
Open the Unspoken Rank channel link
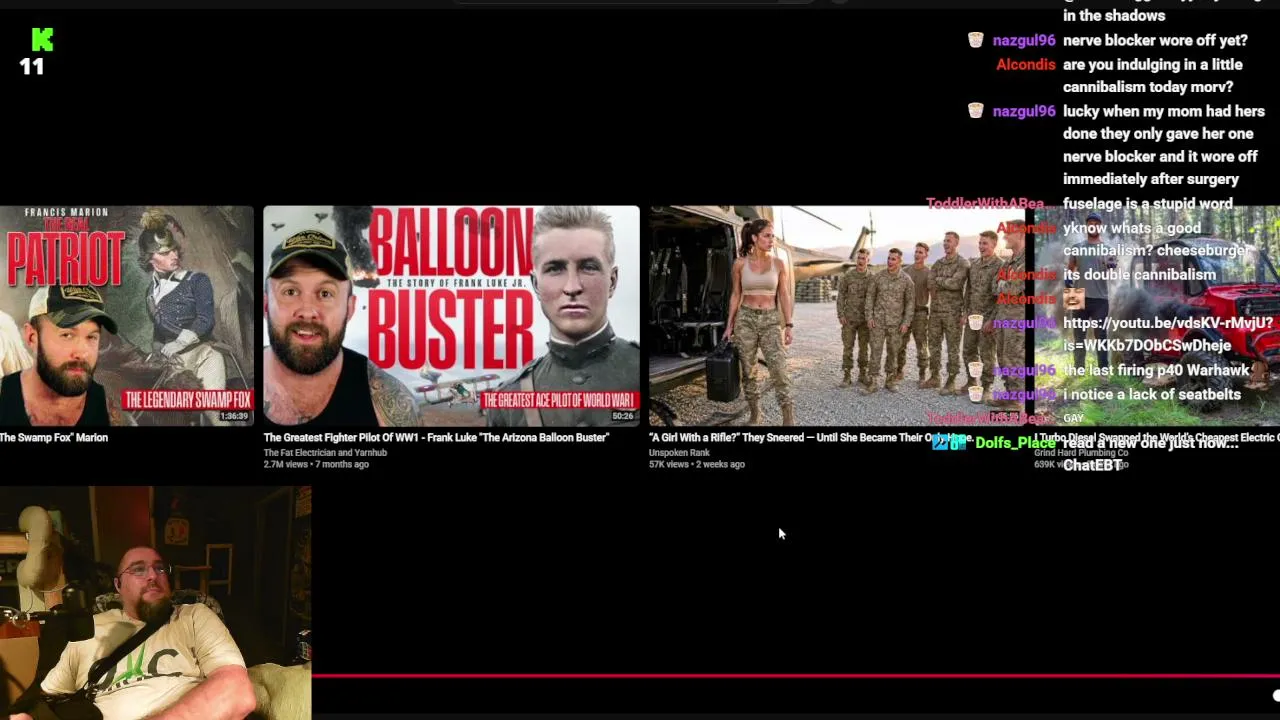click(679, 453)
